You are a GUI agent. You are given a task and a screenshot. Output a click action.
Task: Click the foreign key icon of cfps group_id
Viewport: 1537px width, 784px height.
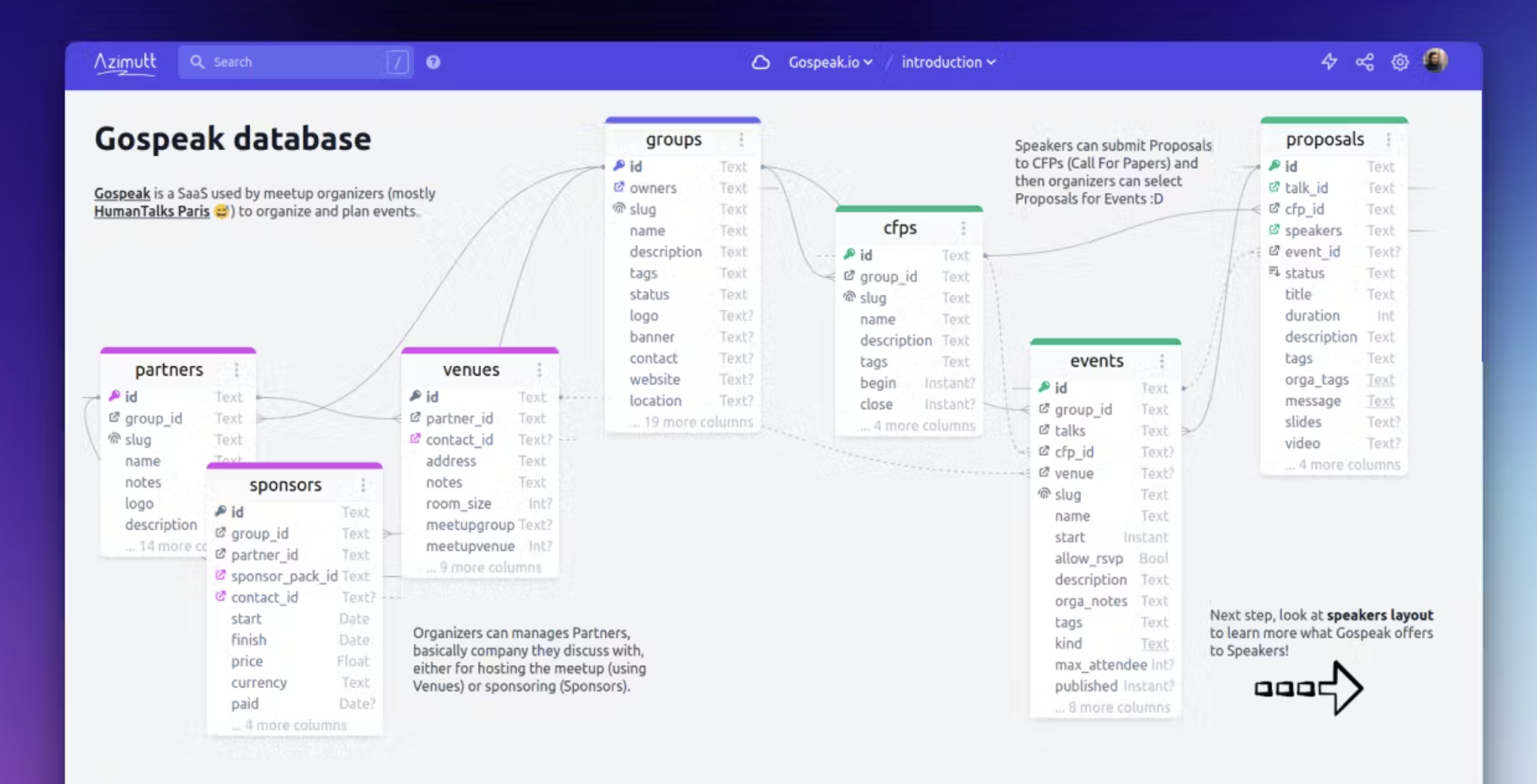pos(849,275)
